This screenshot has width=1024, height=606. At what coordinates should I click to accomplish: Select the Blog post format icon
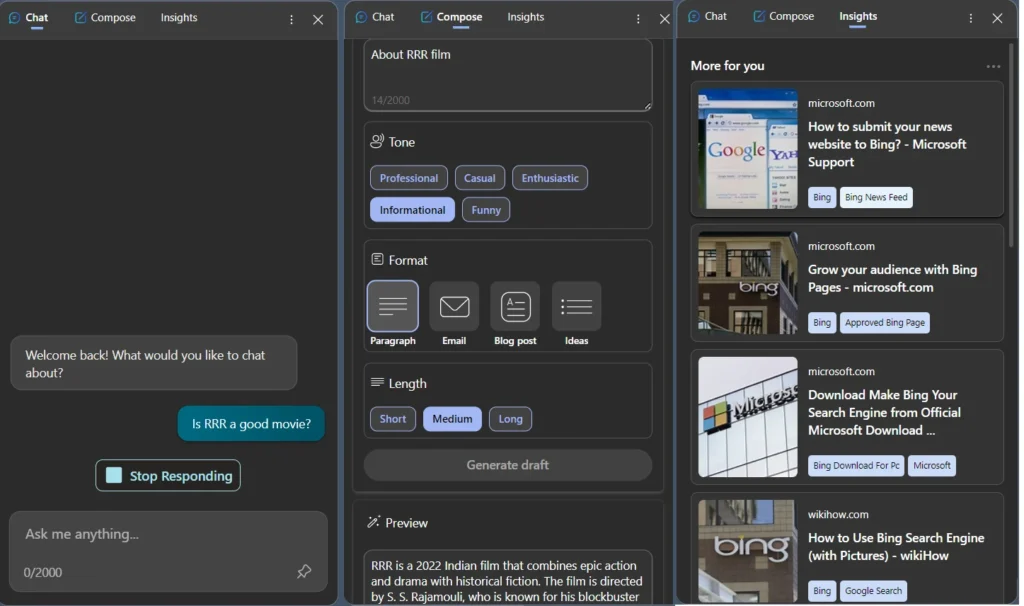[515, 306]
